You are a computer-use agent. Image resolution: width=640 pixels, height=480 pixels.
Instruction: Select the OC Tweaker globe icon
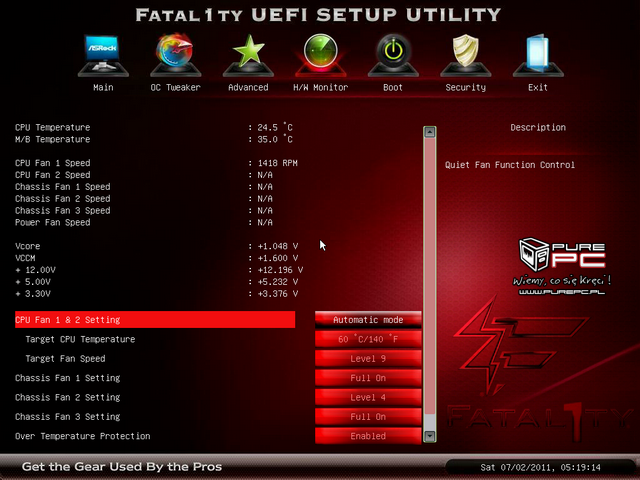175,55
